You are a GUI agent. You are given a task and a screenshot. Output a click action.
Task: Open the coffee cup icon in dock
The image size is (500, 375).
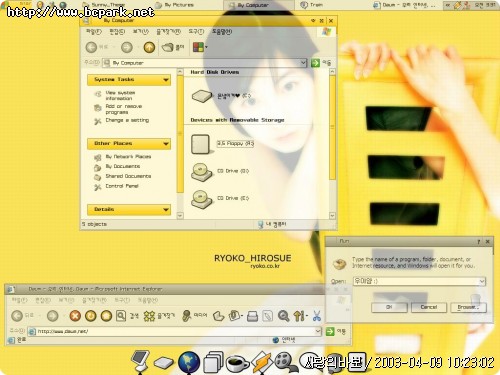tap(237, 363)
